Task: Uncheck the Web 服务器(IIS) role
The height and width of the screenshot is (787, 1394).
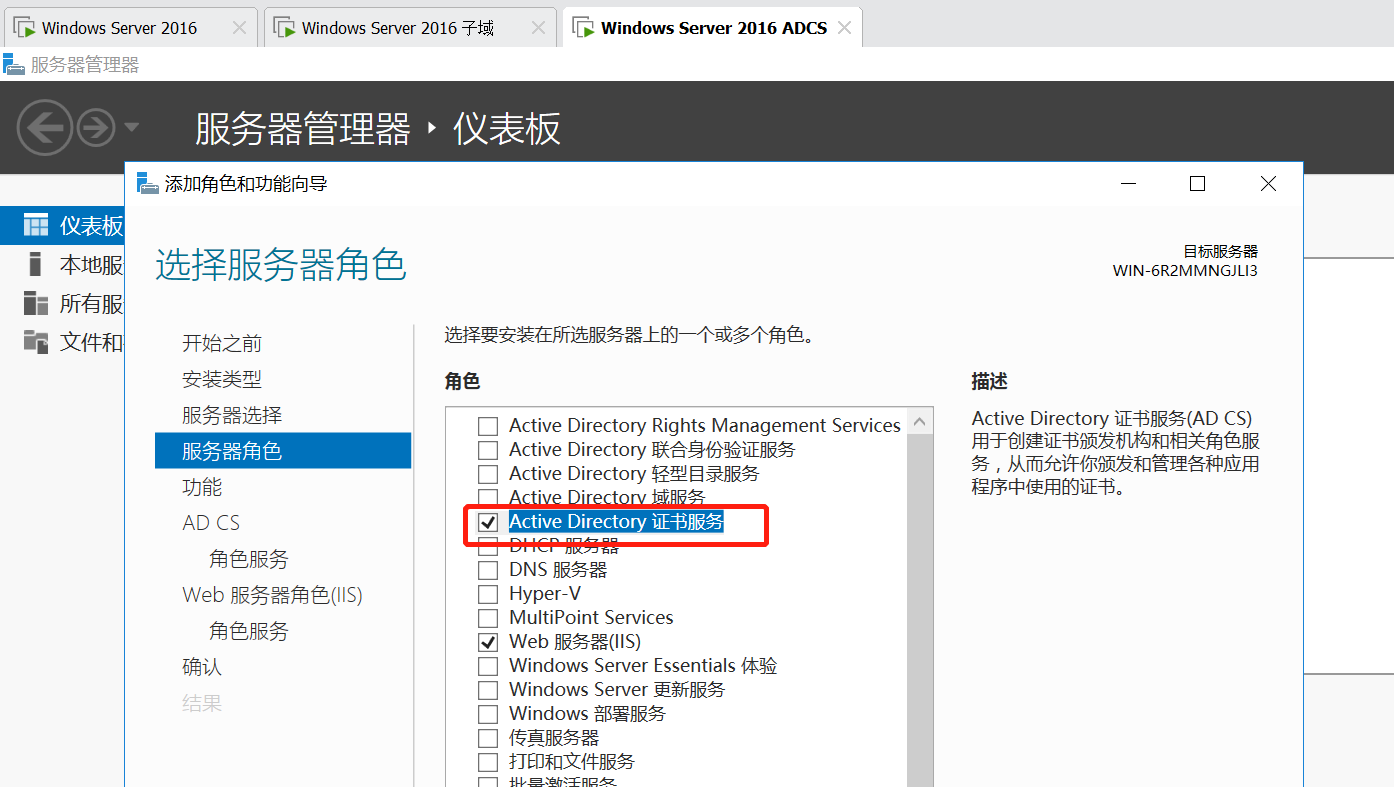Action: 488,642
